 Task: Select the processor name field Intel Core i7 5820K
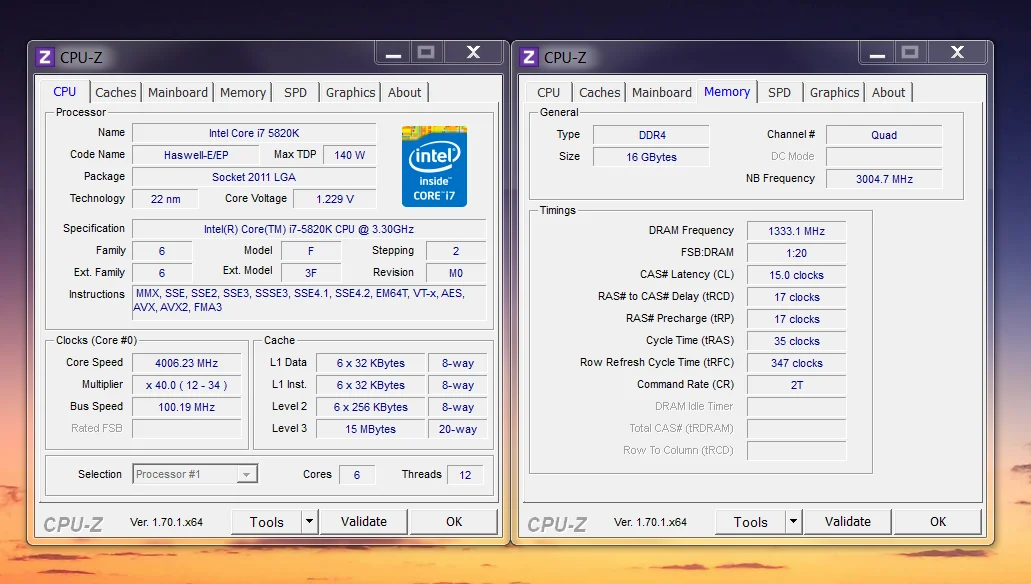(254, 133)
